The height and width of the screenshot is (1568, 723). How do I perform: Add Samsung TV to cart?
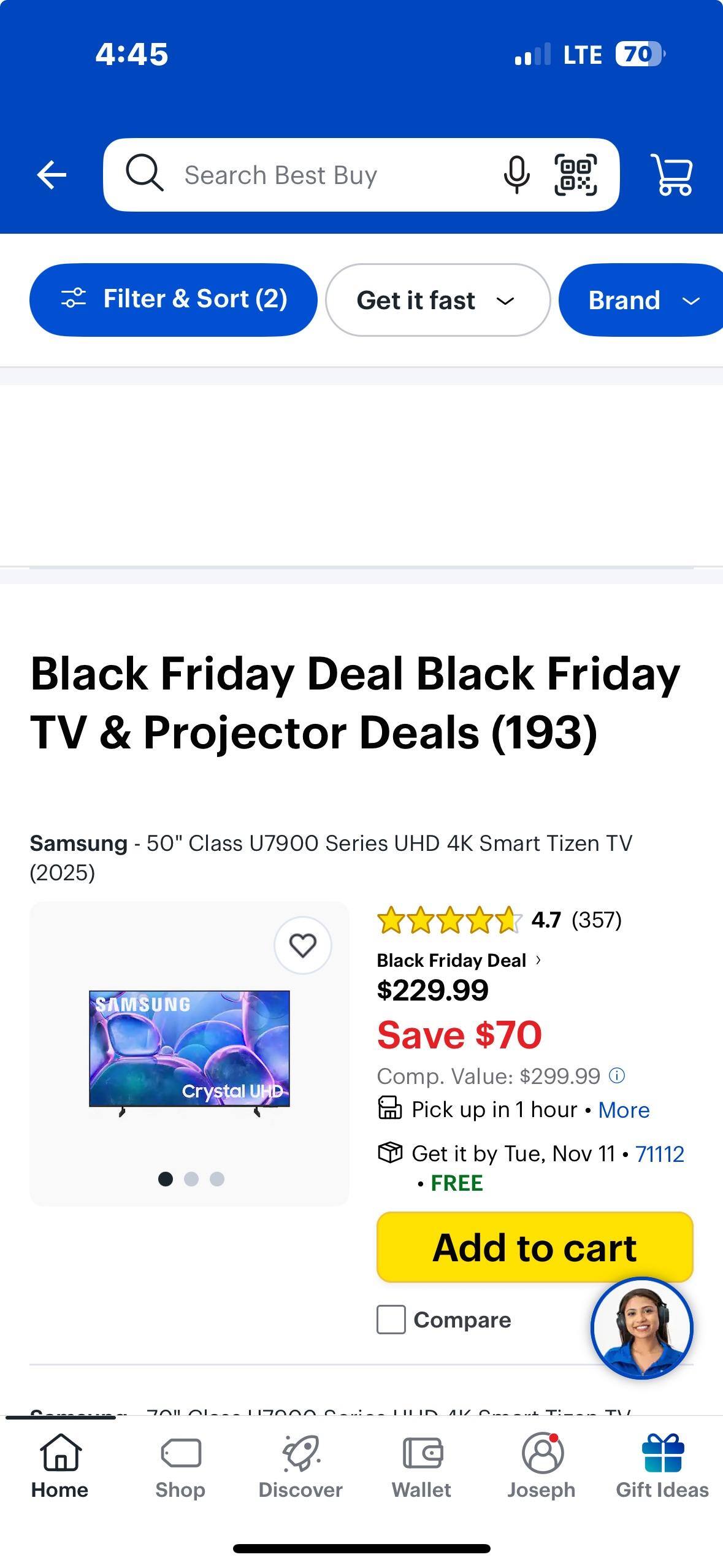(535, 1248)
